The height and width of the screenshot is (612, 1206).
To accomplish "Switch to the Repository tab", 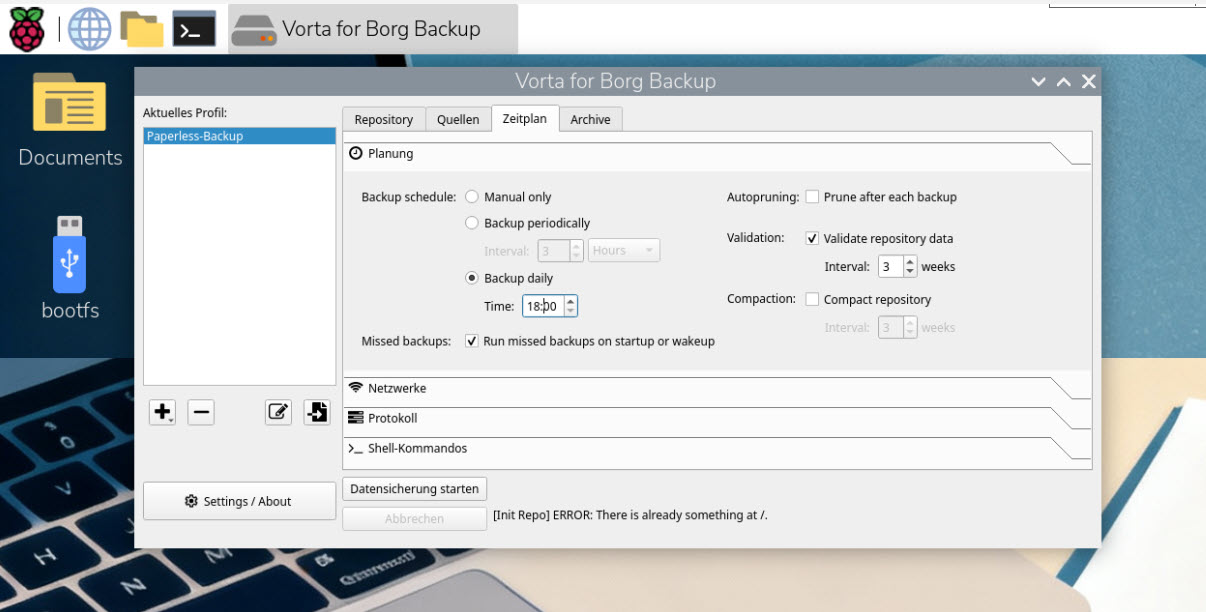I will click(x=383, y=119).
